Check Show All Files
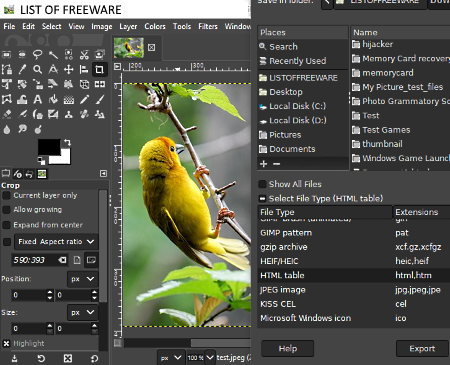This screenshot has height=365, width=450. (x=263, y=184)
